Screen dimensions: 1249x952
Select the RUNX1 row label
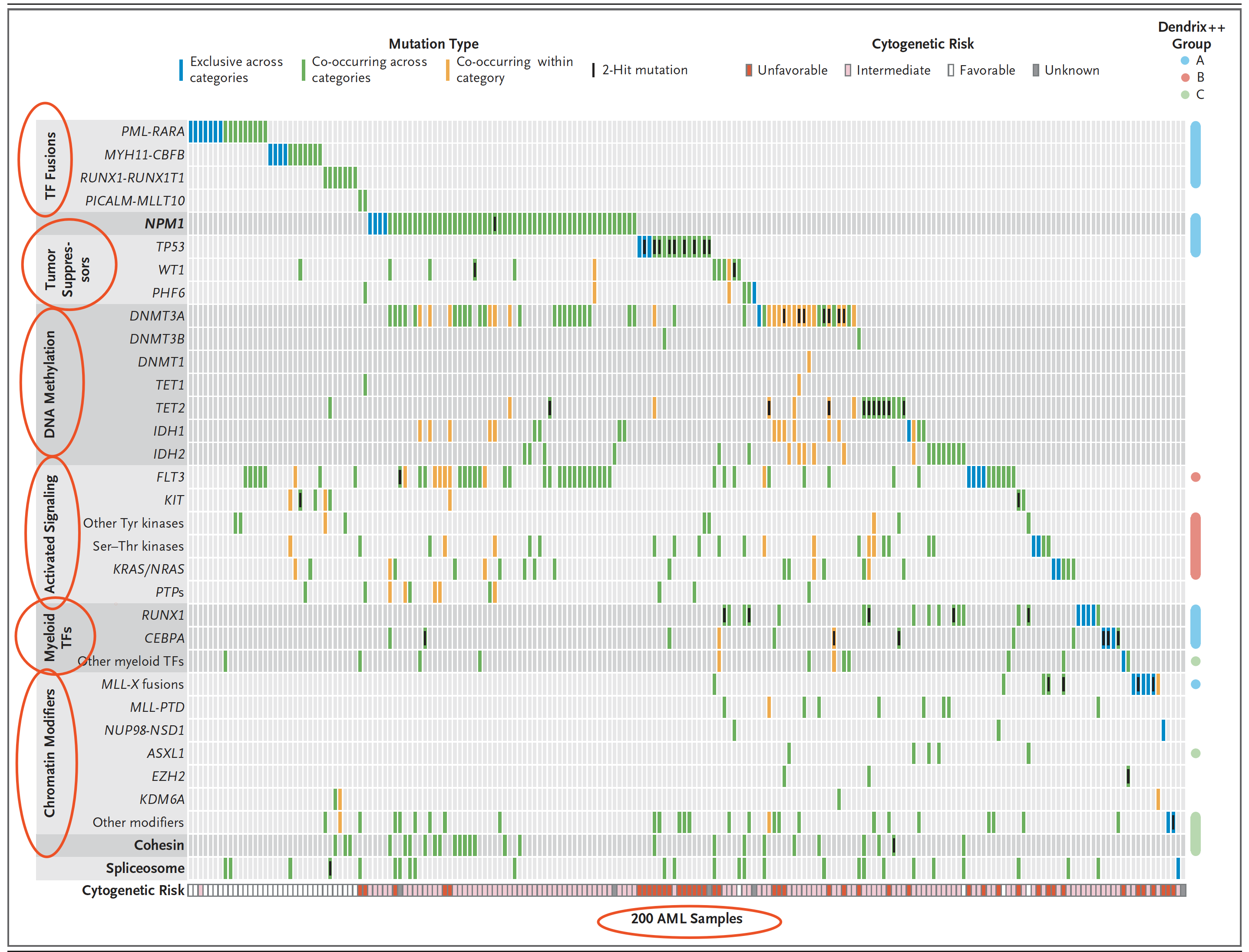tap(163, 615)
